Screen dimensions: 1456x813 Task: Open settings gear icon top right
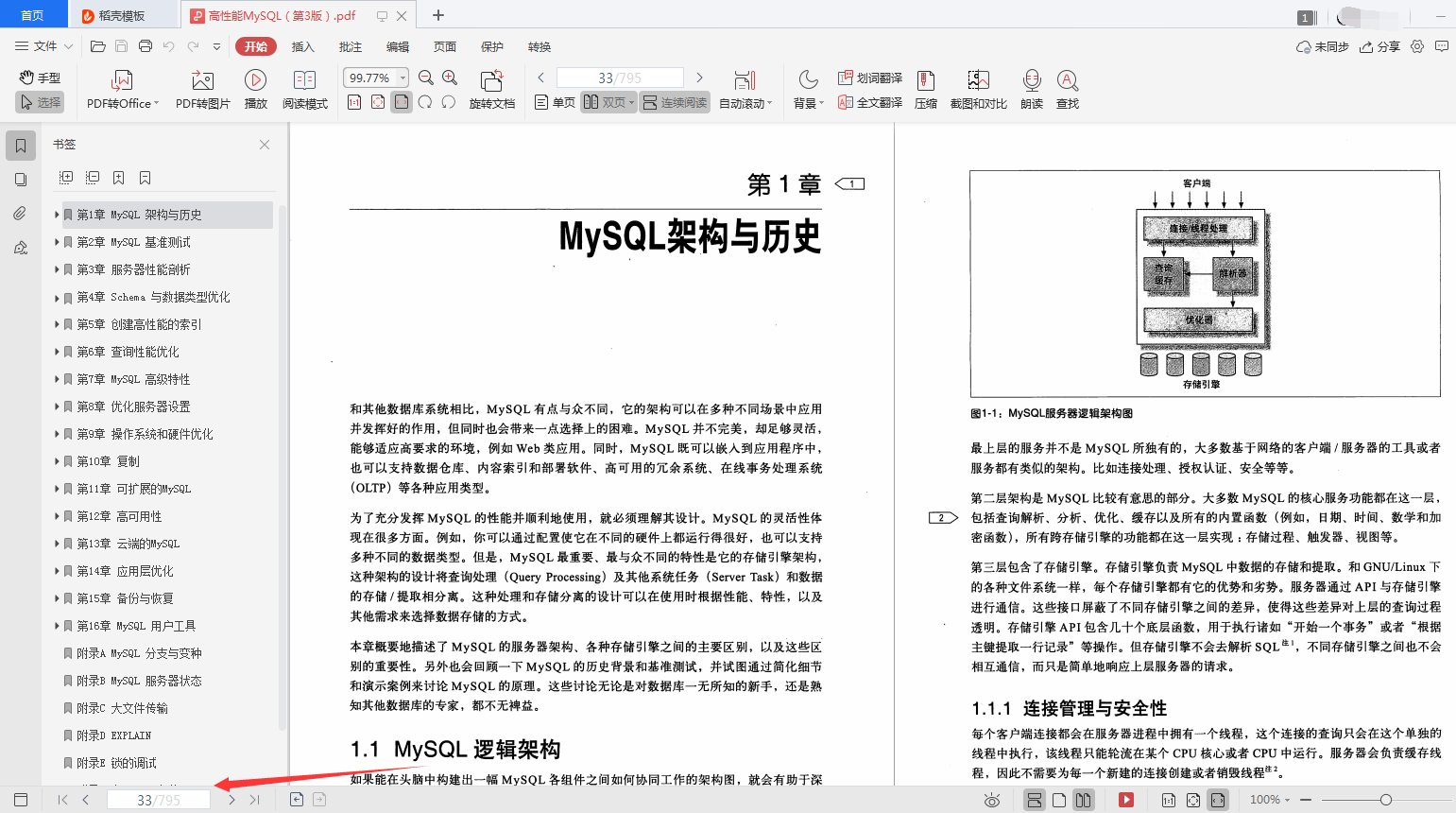pyautogui.click(x=1417, y=46)
